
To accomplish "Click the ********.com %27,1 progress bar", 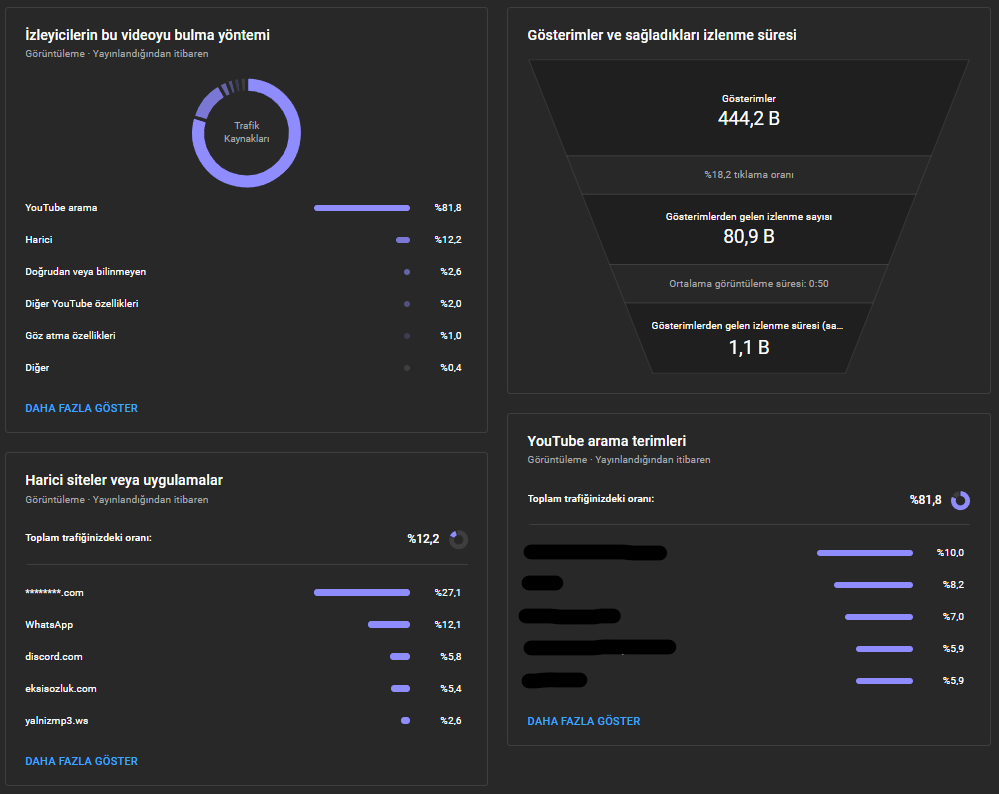I will (362, 593).
